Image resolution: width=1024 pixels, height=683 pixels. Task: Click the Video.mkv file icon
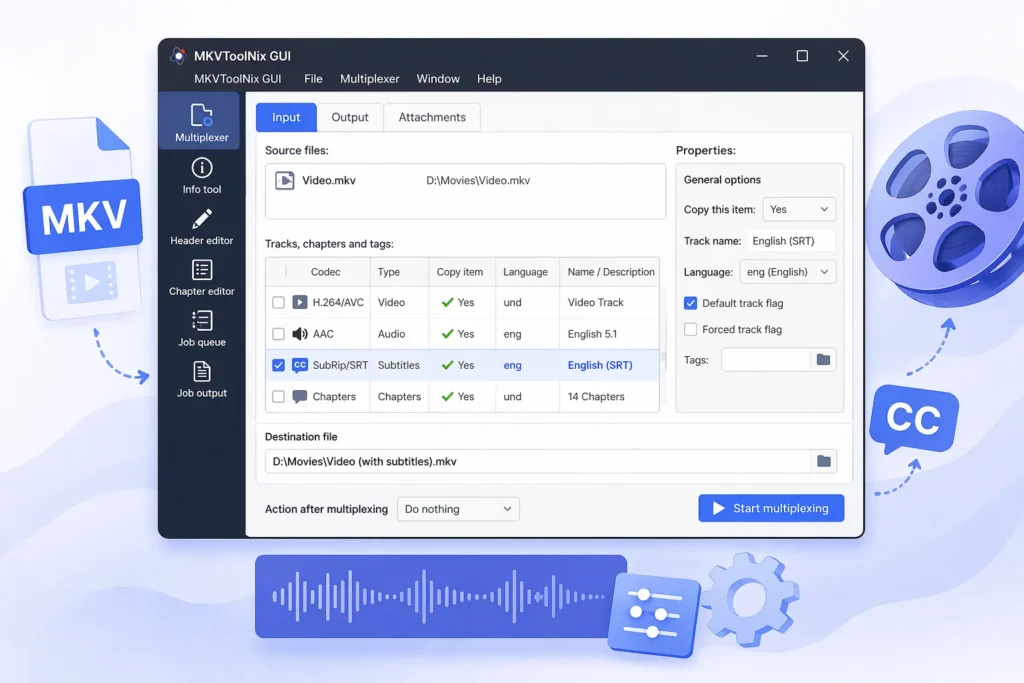pos(285,180)
